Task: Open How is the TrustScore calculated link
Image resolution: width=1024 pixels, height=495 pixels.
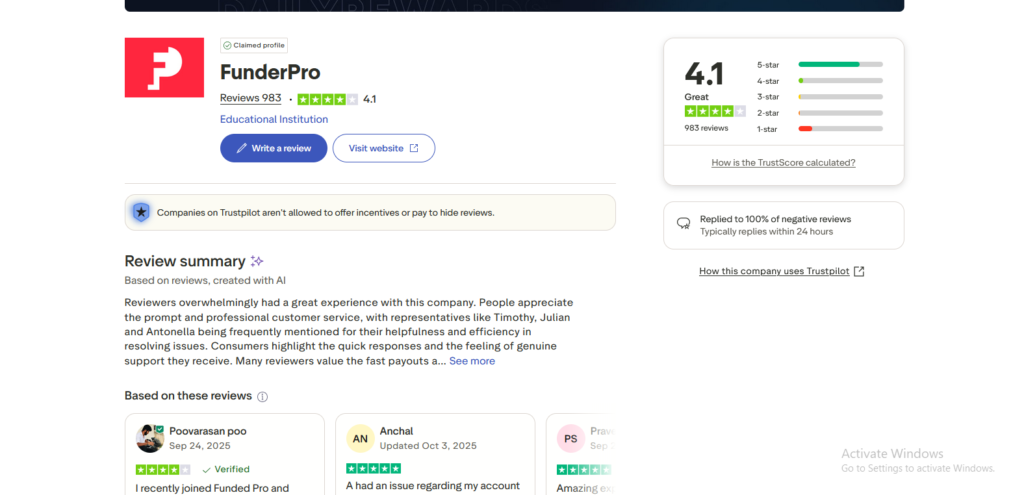Action: pos(783,162)
